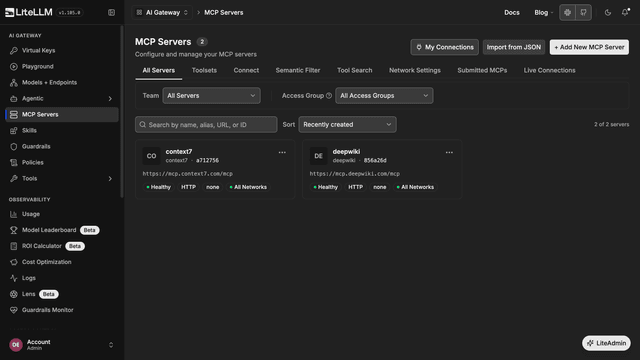Open Playground from sidebar

tap(62, 67)
